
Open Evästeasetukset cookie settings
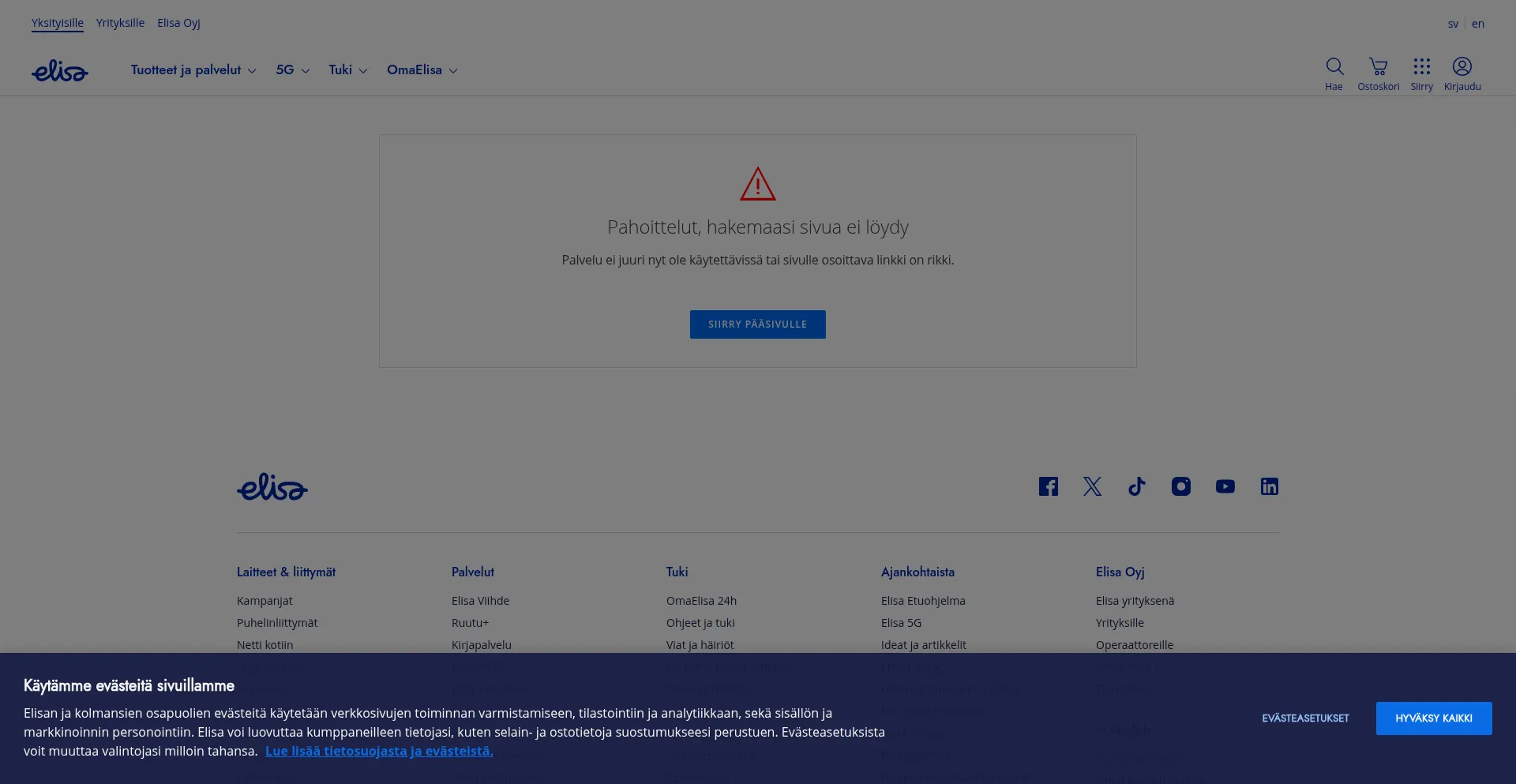coord(1305,718)
